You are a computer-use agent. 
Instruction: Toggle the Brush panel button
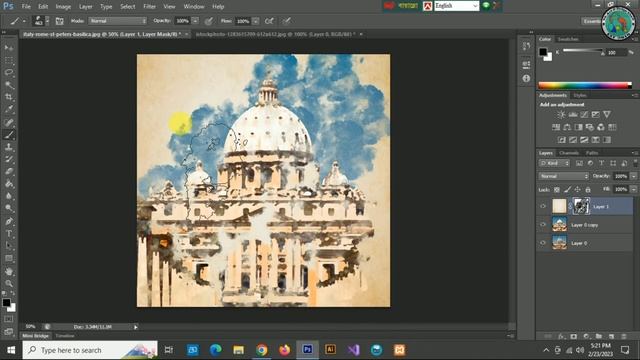point(59,21)
